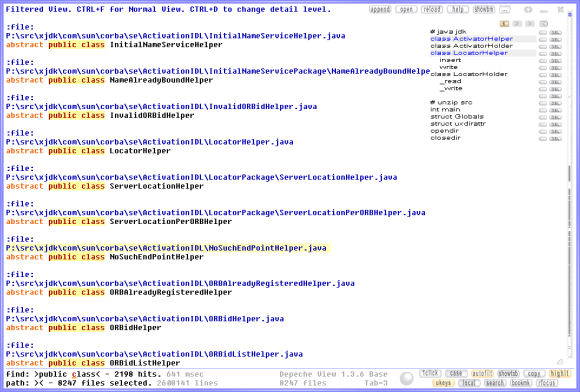The width and height of the screenshot is (580, 392).
Task: Toggle the local option
Action: pos(469,383)
